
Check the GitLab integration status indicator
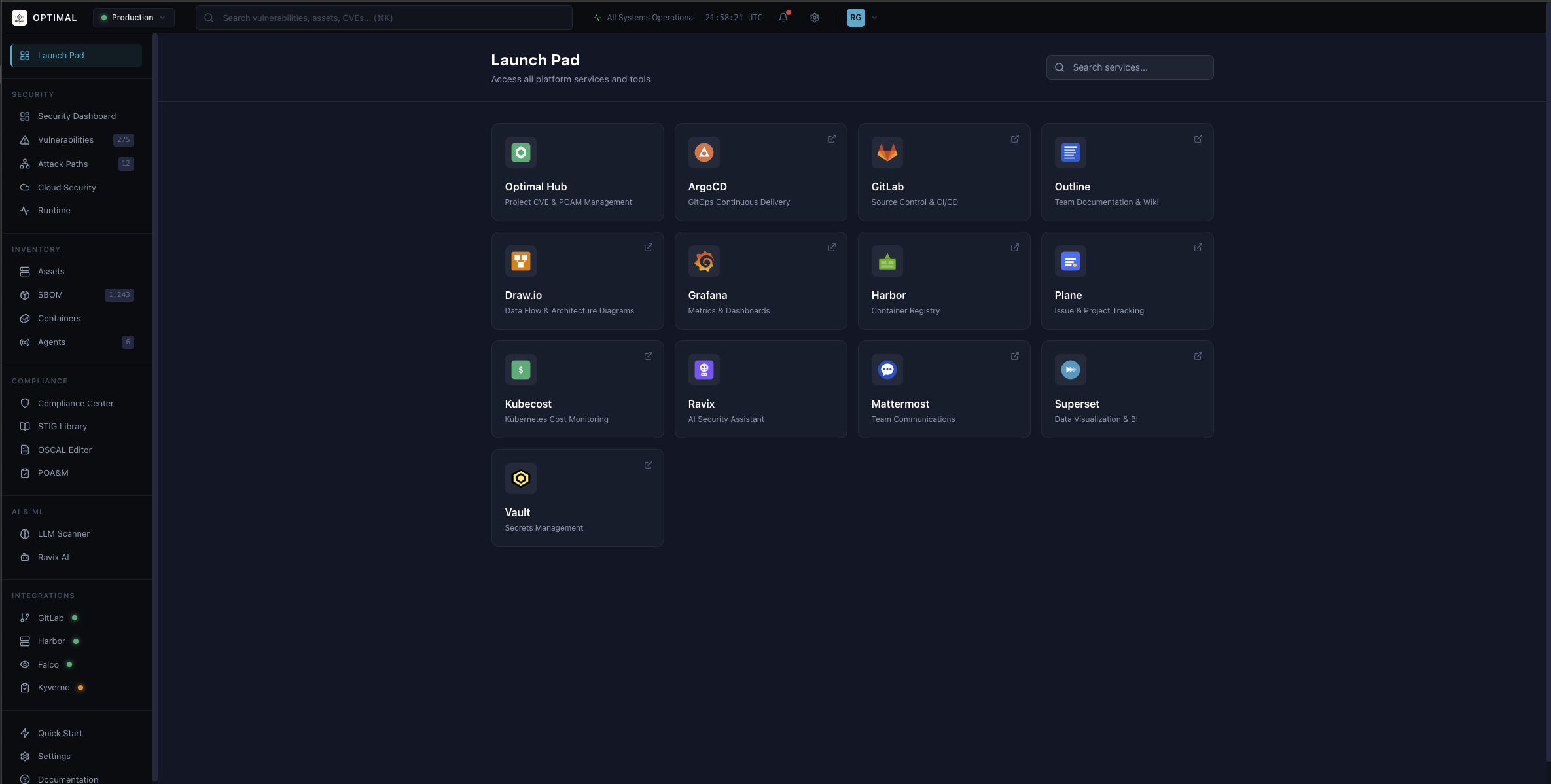point(73,618)
